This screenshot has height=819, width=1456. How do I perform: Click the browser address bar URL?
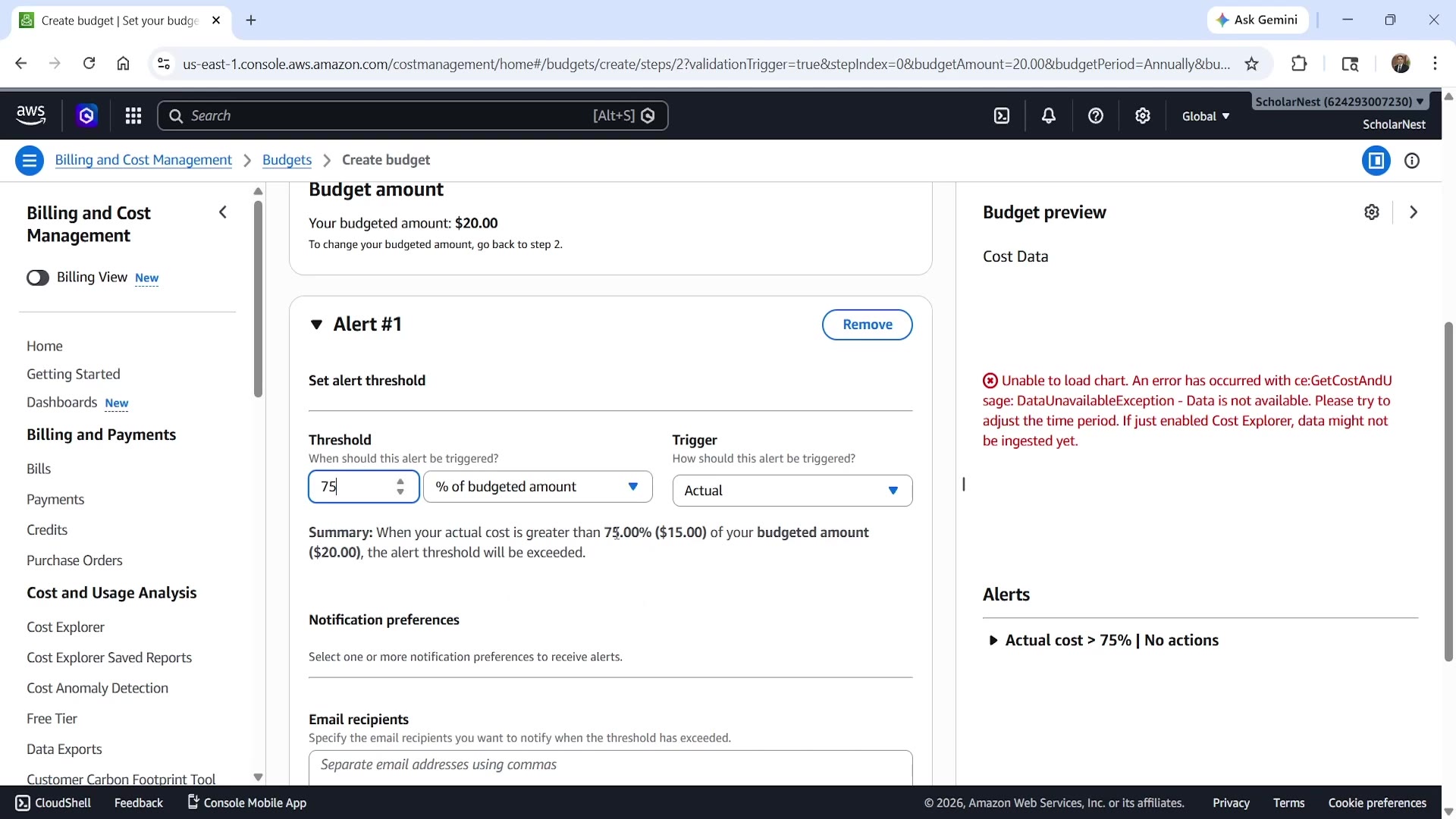point(706,64)
